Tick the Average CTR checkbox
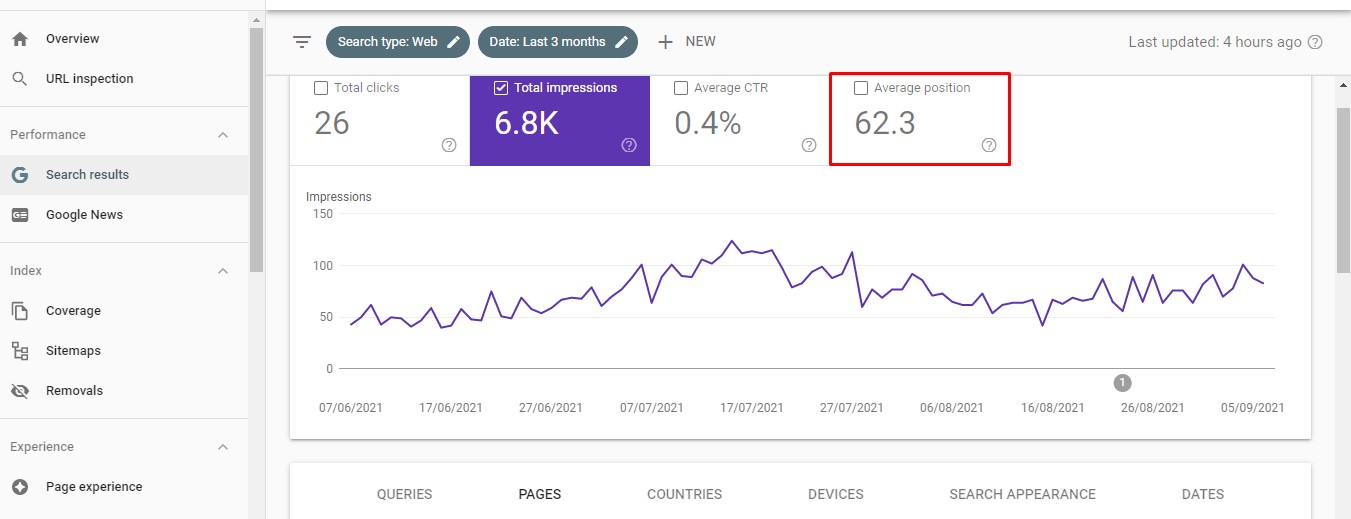This screenshot has width=1351, height=519. 681,88
